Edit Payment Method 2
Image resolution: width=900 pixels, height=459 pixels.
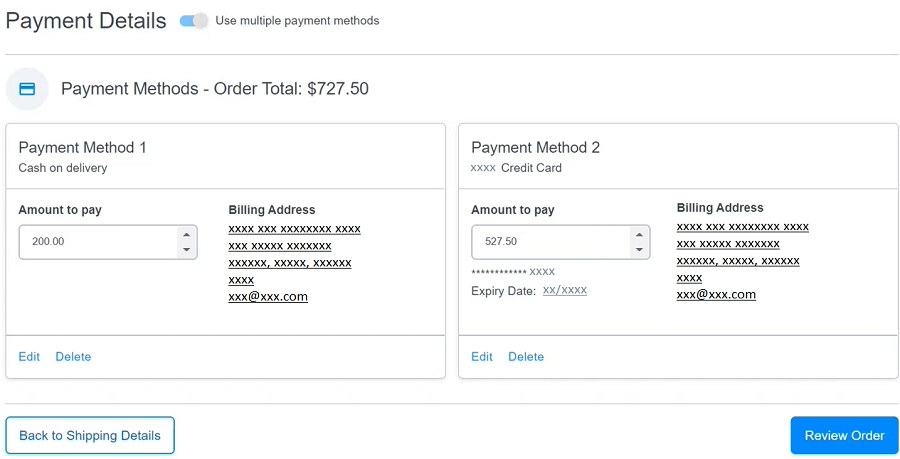[x=482, y=357]
